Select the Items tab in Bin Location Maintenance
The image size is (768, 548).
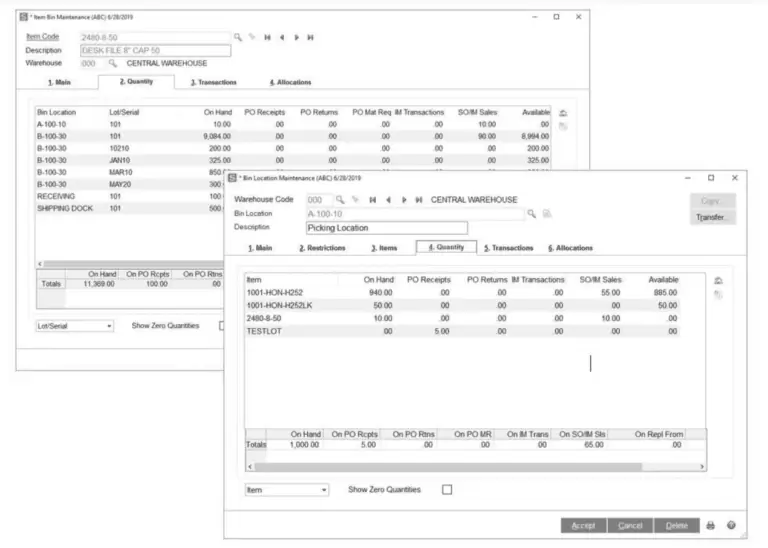click(384, 248)
